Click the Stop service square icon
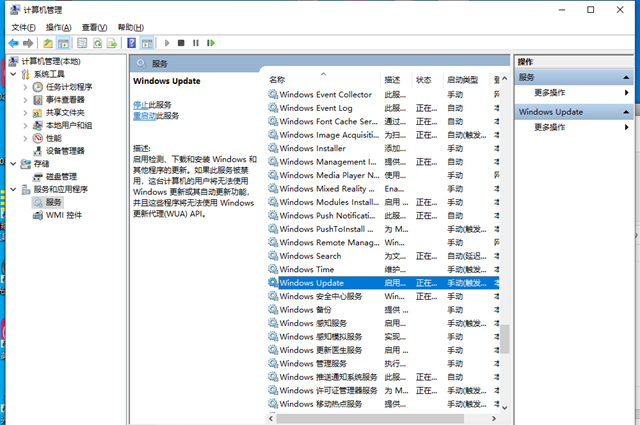The width and height of the screenshot is (640, 425). pyautogui.click(x=181, y=43)
